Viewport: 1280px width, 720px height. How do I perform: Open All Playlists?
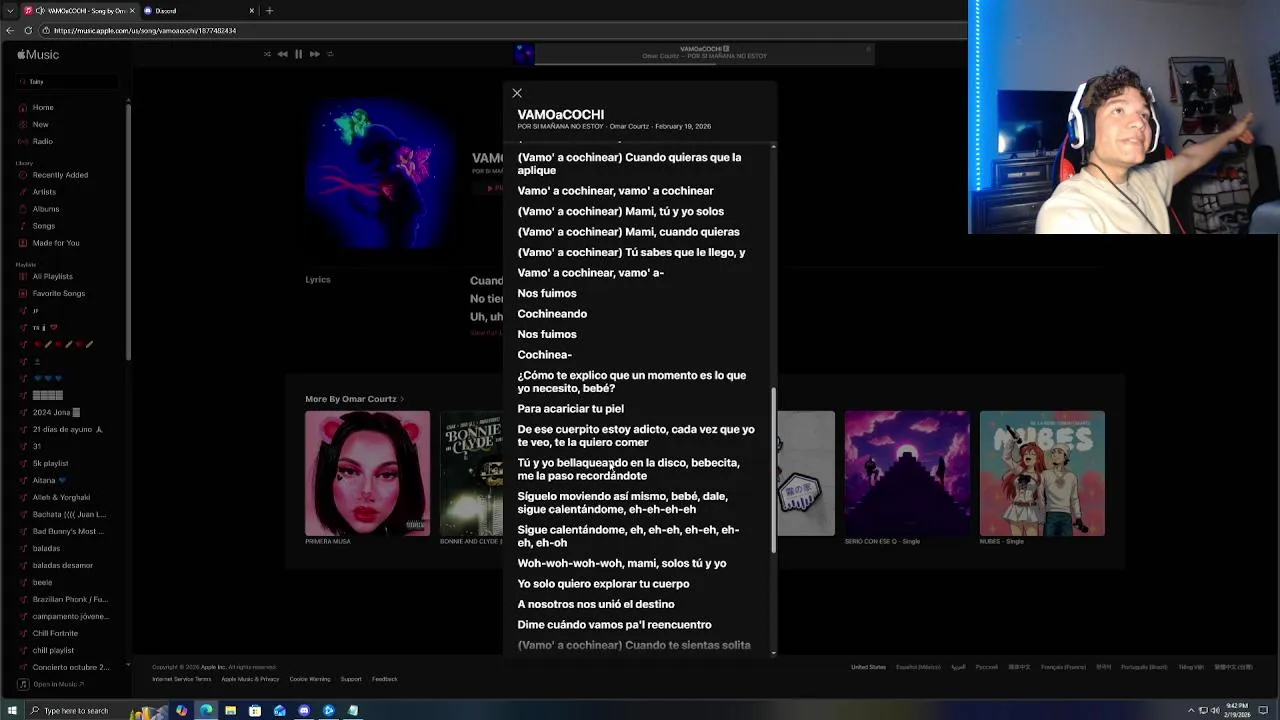[52, 277]
